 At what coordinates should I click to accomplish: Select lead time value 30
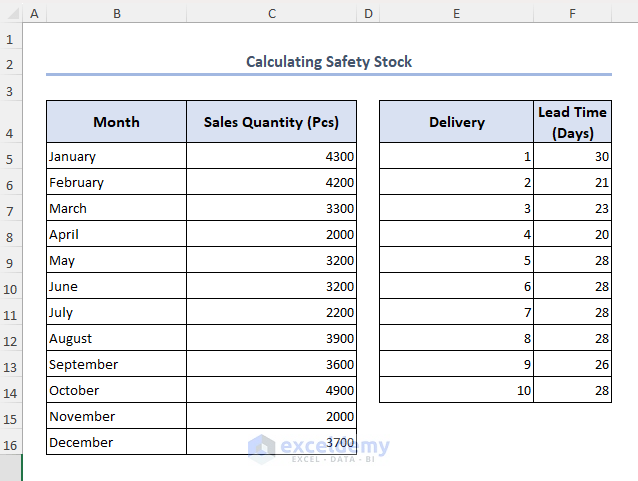click(x=572, y=157)
